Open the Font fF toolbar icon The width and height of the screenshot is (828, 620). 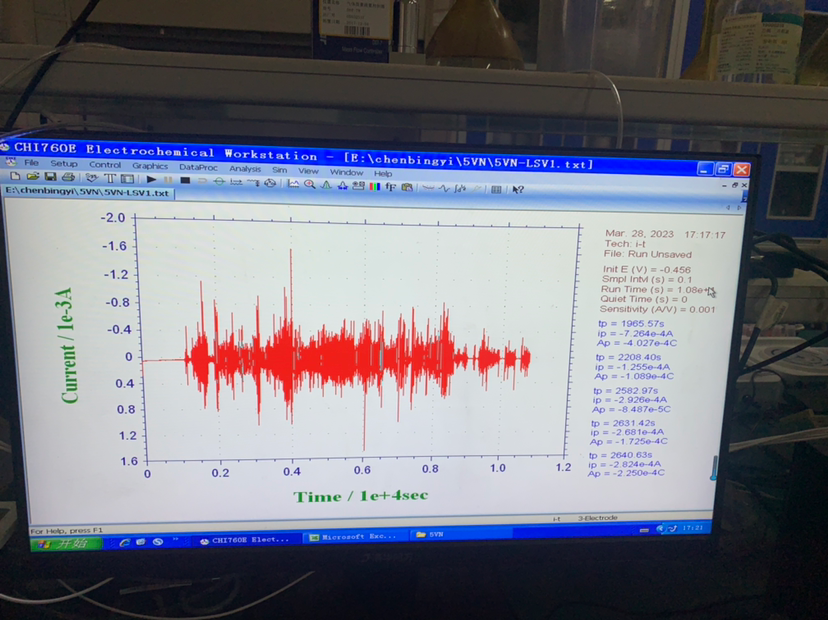(x=391, y=187)
